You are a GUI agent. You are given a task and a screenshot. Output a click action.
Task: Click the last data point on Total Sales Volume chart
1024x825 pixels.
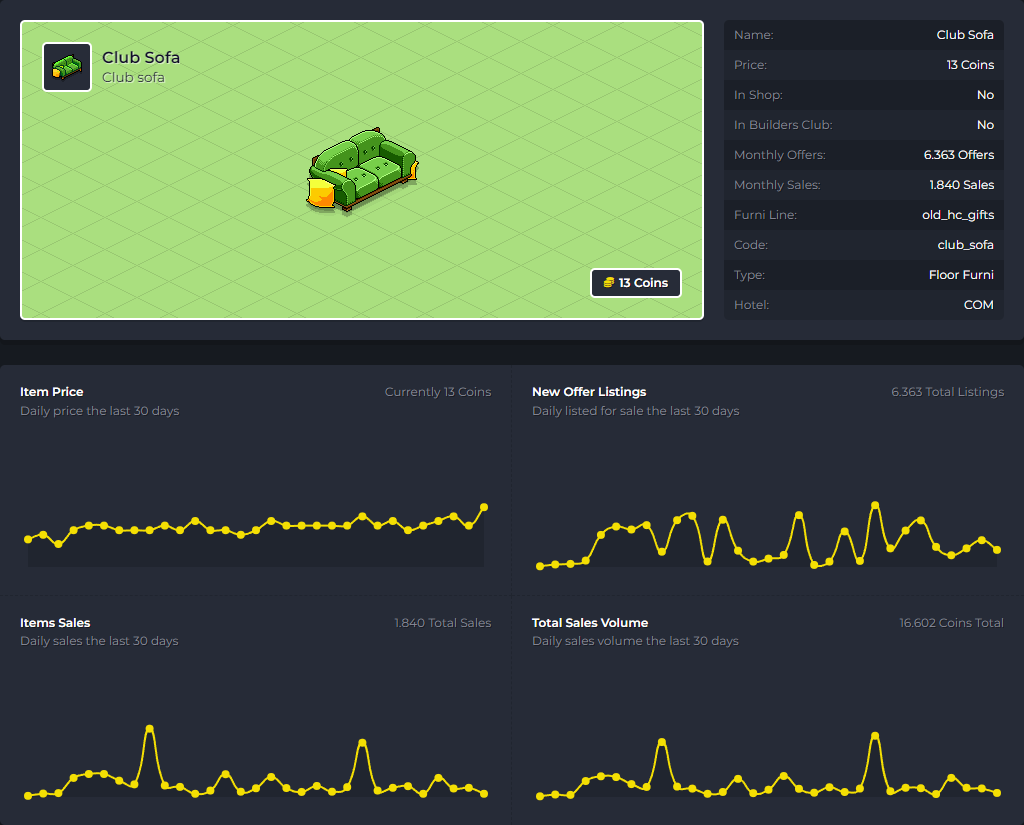tap(997, 793)
